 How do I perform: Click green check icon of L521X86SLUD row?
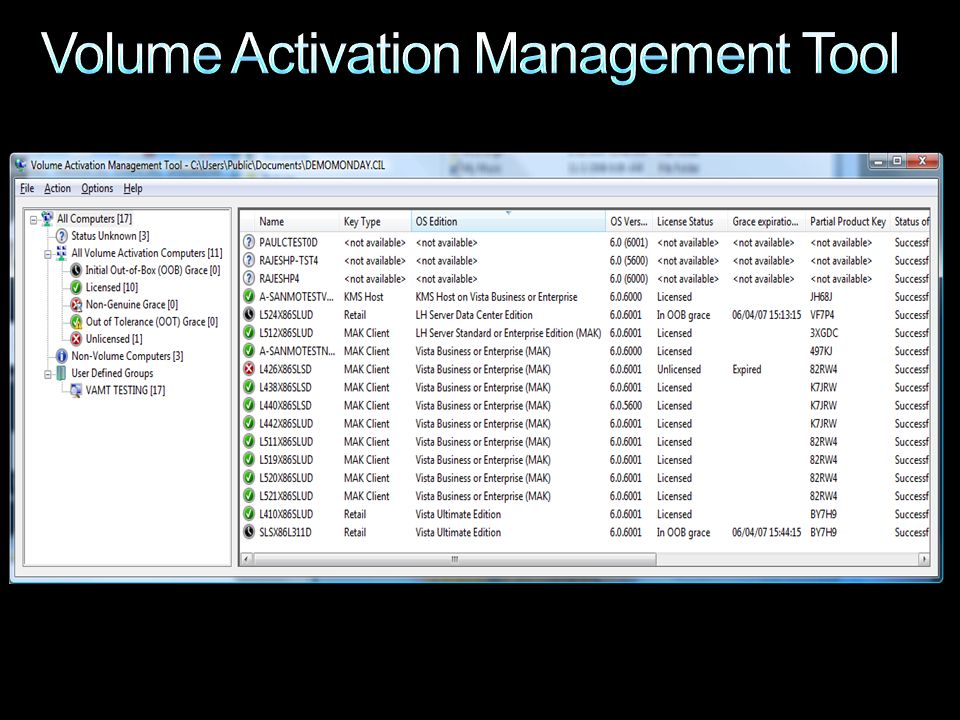pyautogui.click(x=249, y=496)
